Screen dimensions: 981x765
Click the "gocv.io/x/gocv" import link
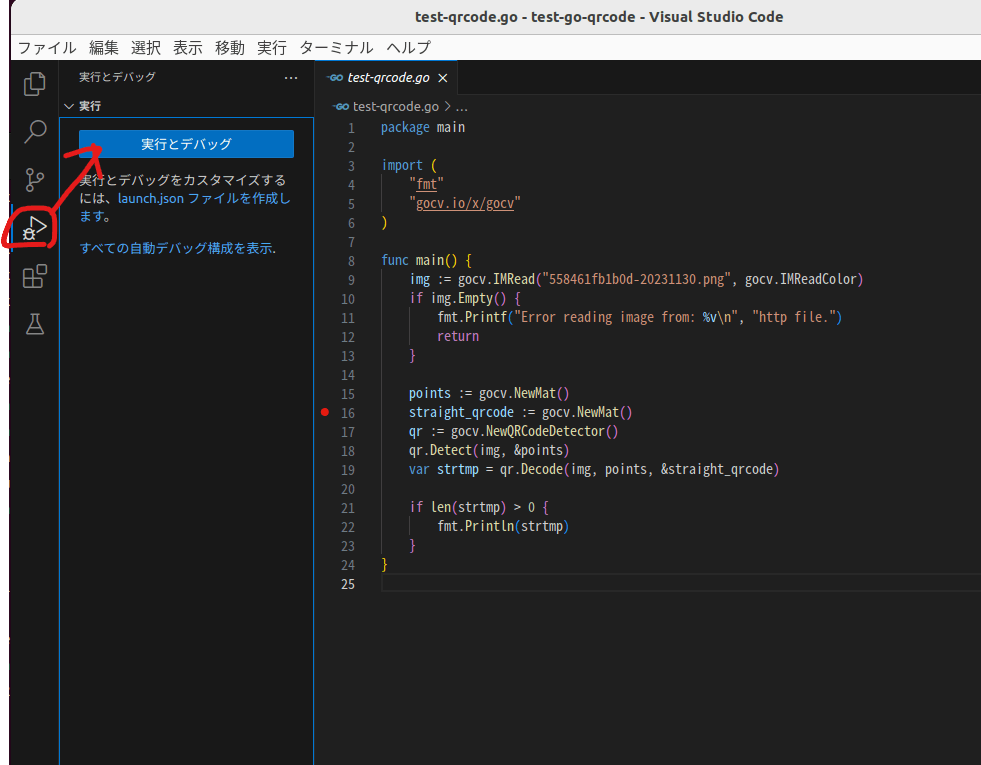tap(465, 203)
